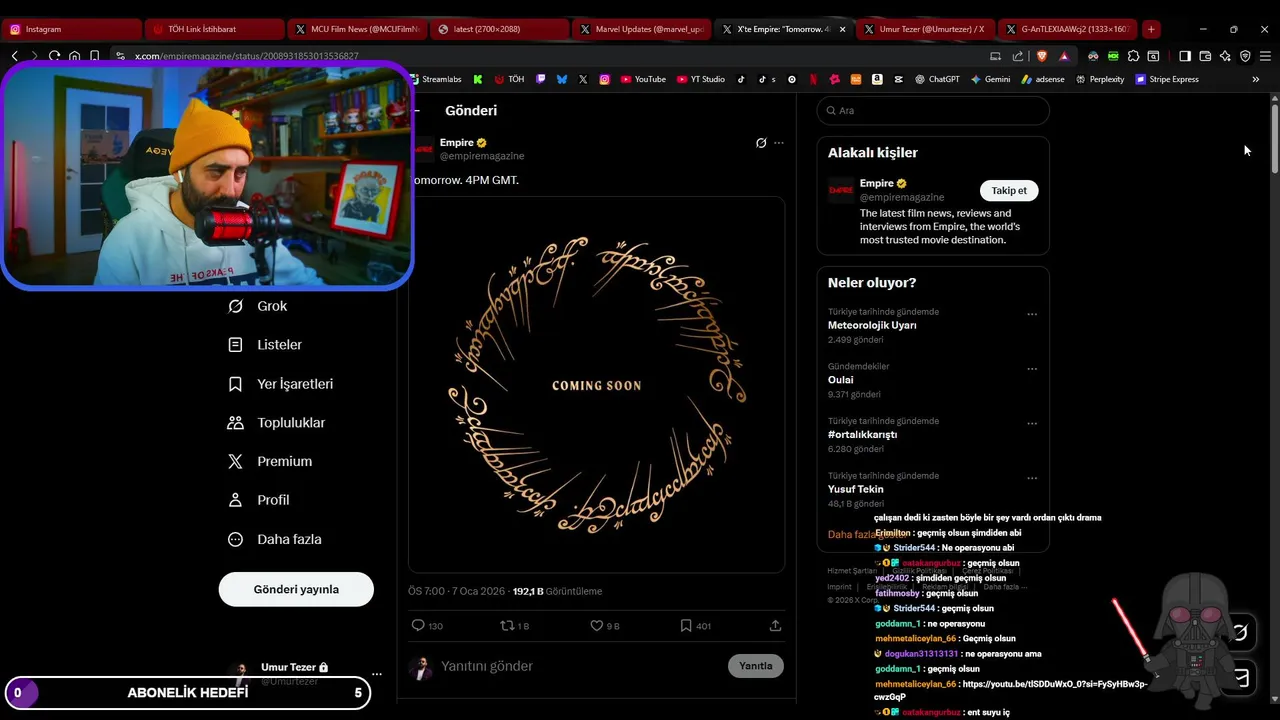The image size is (1280, 720).
Task: Open options for Meteorolojik Uyarı trend
Action: point(1032,314)
